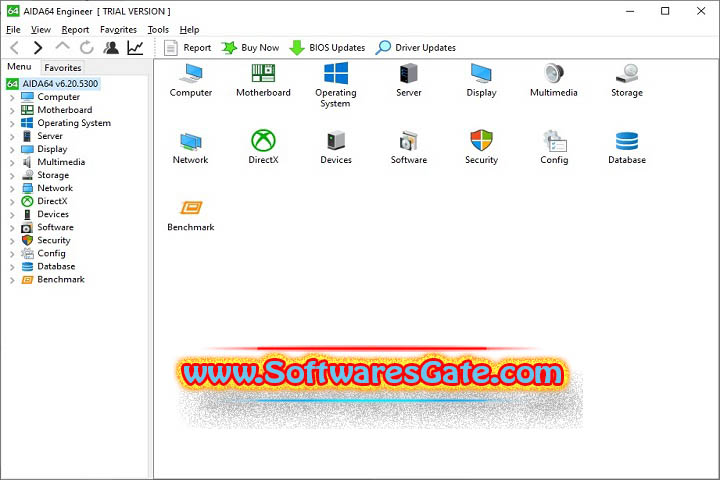The height and width of the screenshot is (480, 720).
Task: Switch to the Favorites tab
Action: click(63, 68)
